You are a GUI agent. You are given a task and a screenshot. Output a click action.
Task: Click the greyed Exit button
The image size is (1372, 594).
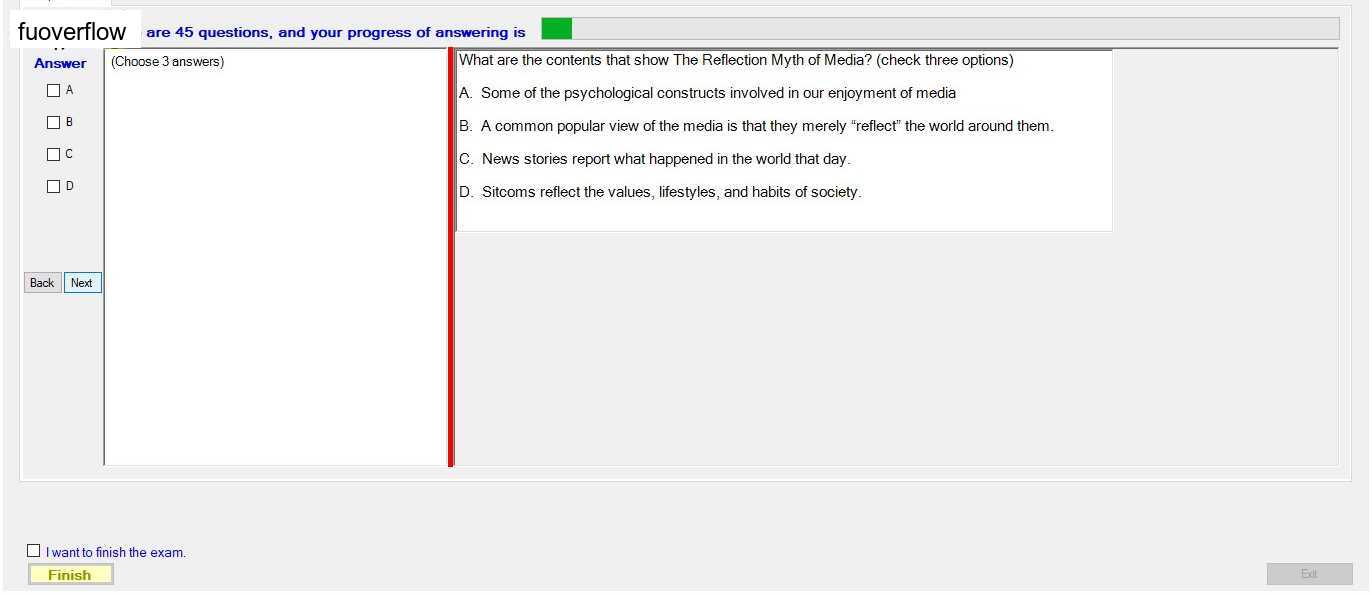click(x=1309, y=574)
